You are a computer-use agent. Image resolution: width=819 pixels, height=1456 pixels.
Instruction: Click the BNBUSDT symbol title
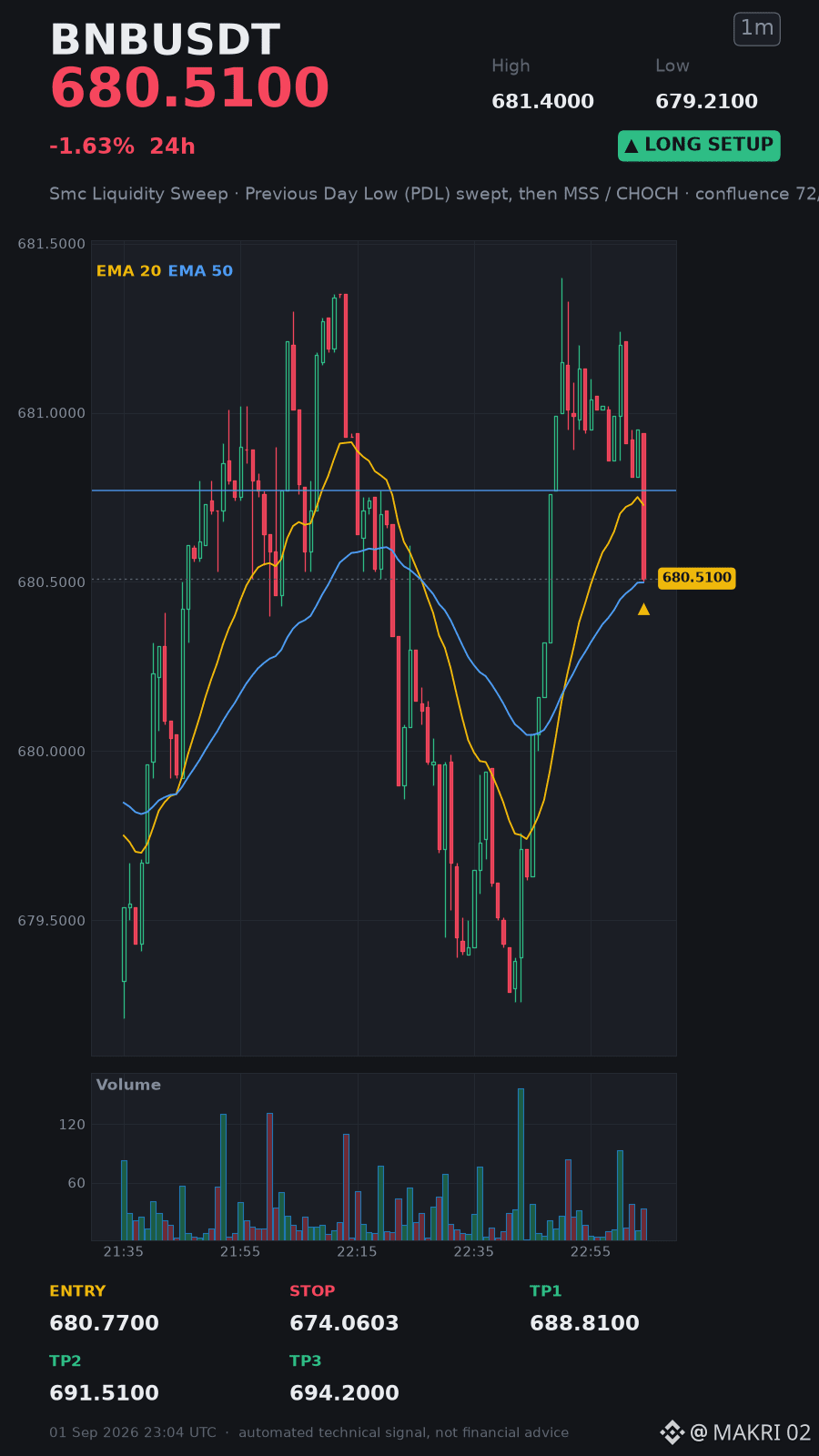point(165,40)
